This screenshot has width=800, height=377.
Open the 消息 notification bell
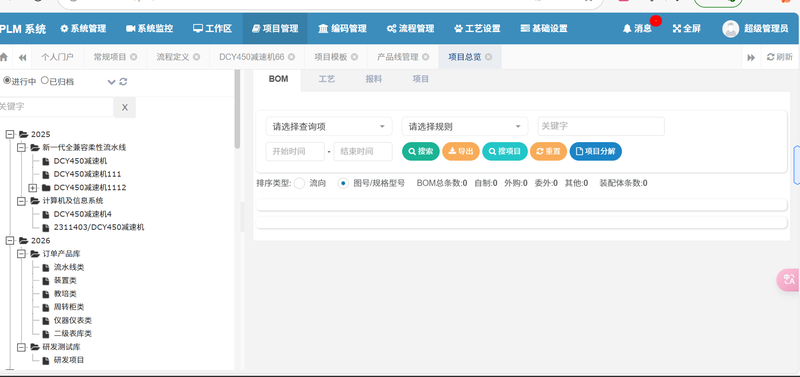click(x=637, y=29)
